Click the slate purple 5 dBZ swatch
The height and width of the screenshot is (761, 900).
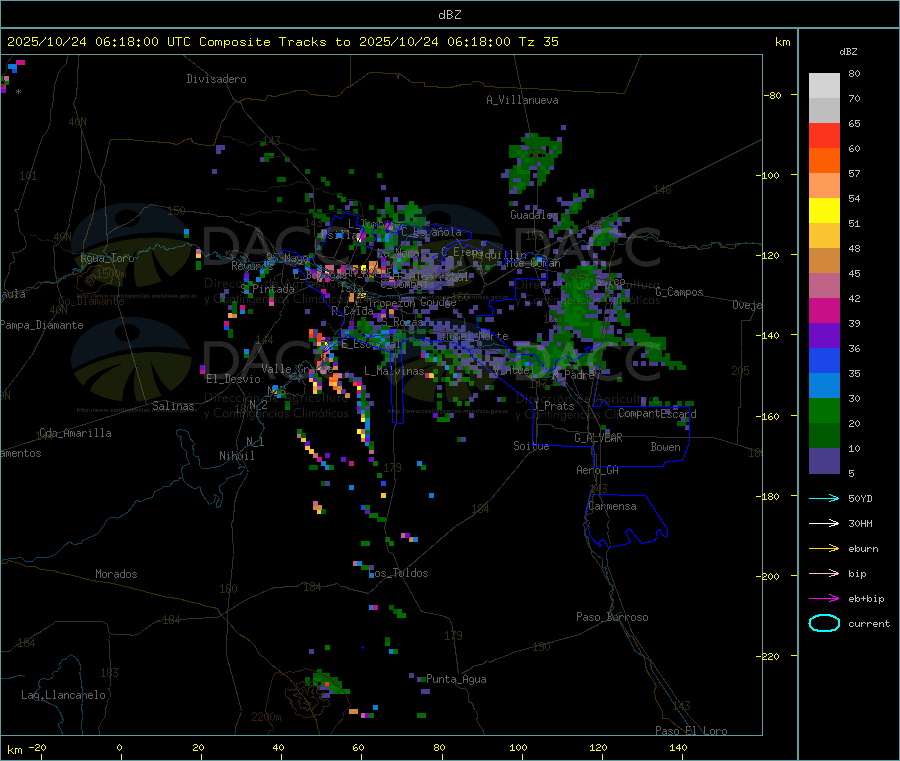[x=824, y=461]
